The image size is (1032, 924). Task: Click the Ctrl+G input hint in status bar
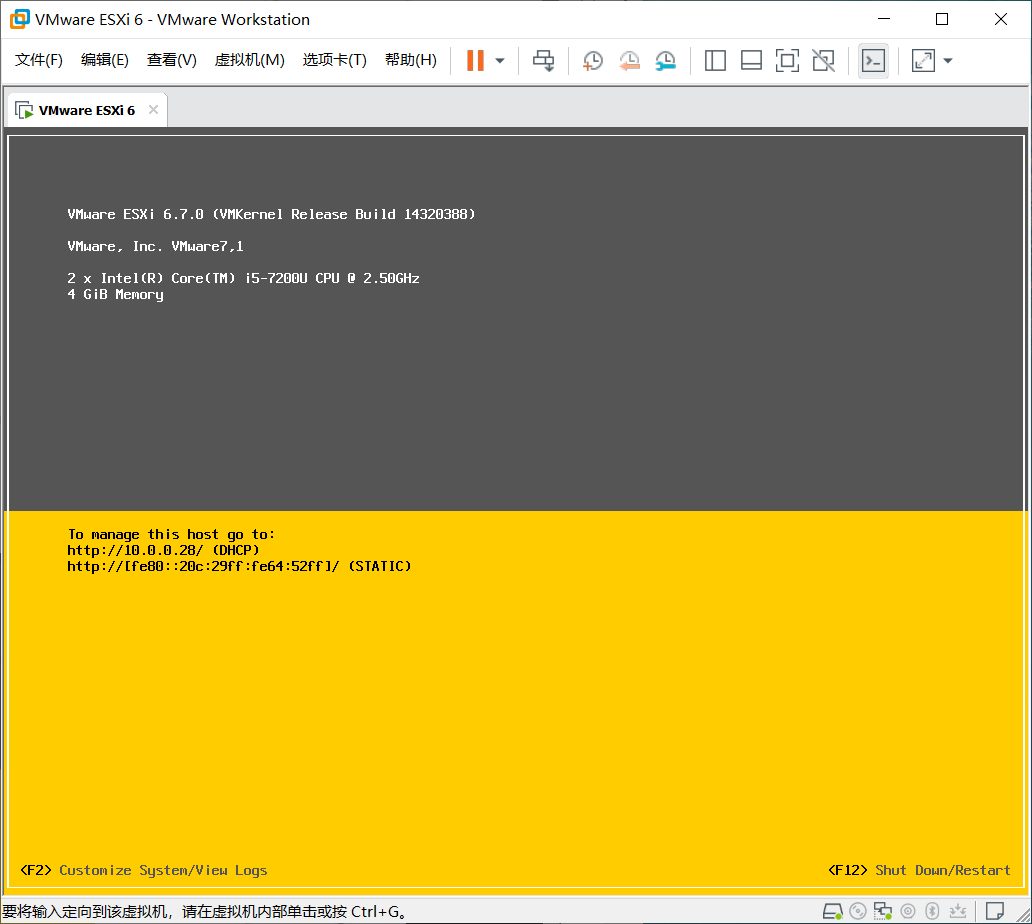pyautogui.click(x=204, y=911)
